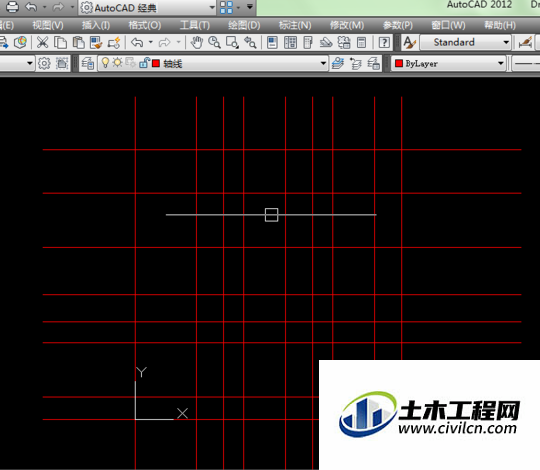540x470 pixels.
Task: Click the Paste clipboard icon
Action: (79, 43)
